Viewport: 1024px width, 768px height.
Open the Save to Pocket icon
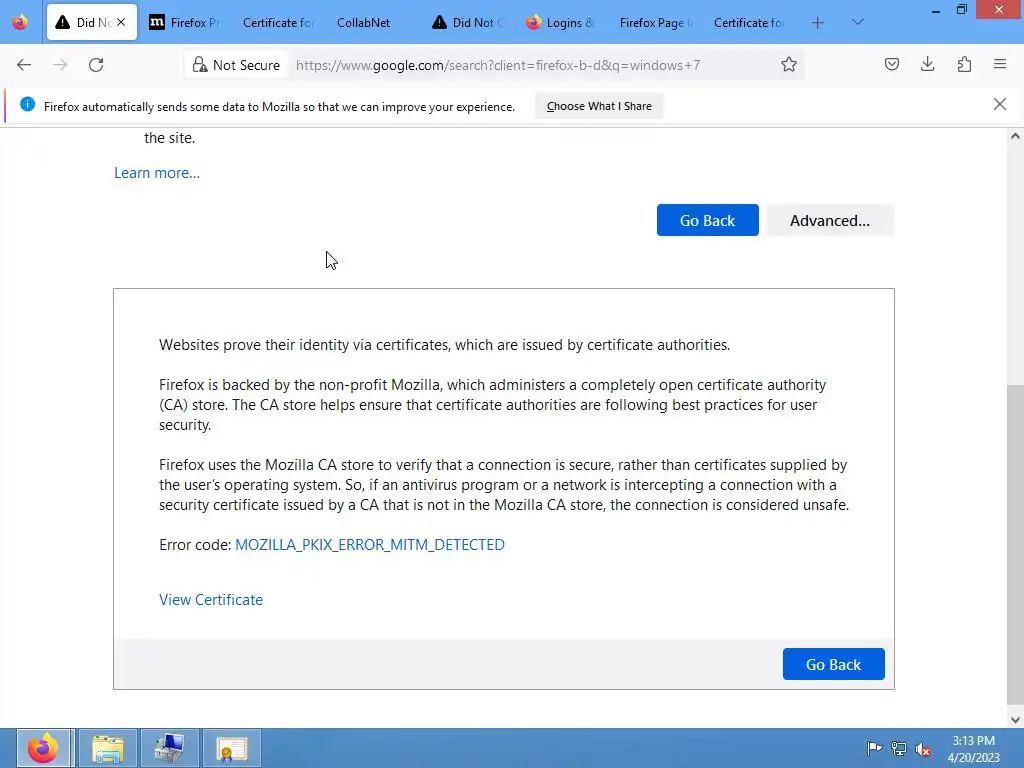tap(892, 64)
